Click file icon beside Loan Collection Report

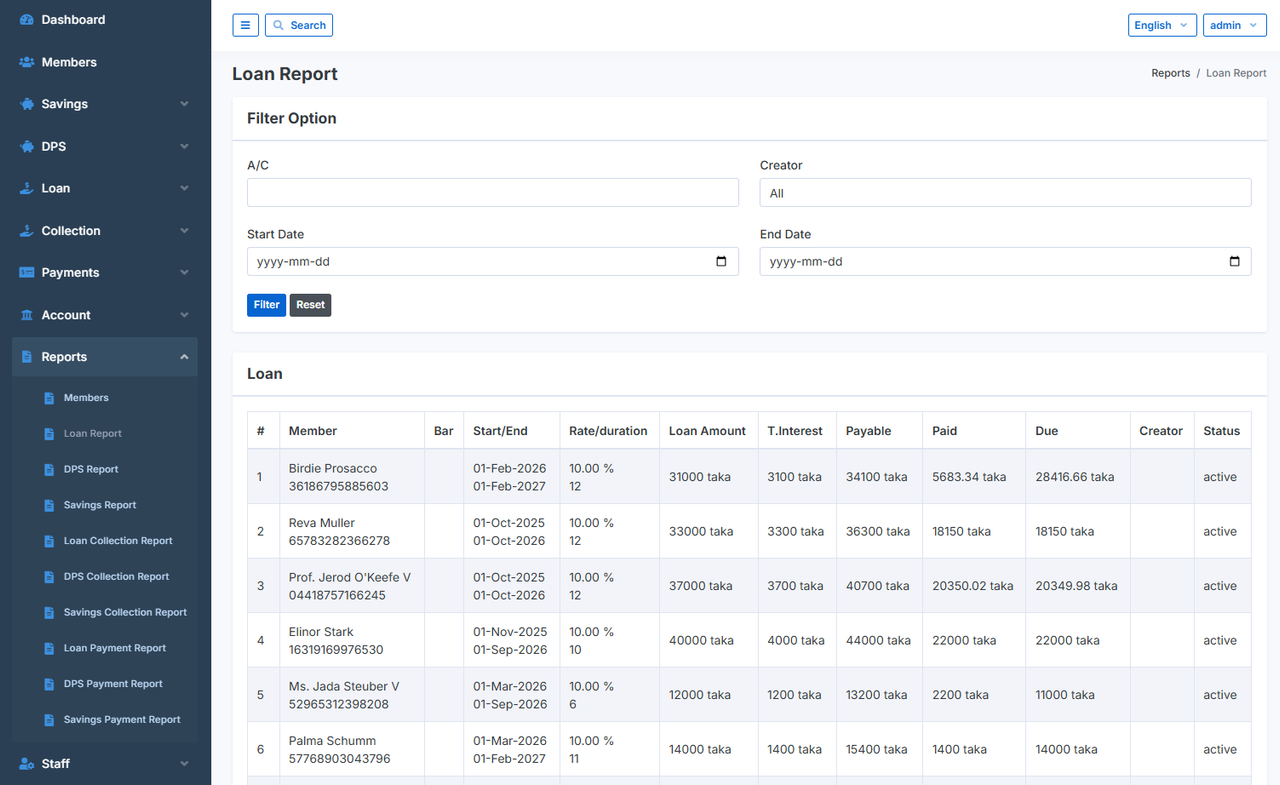(49, 541)
